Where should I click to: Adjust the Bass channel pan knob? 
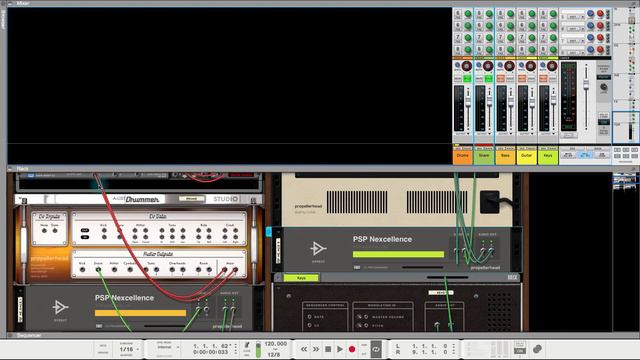coord(509,66)
